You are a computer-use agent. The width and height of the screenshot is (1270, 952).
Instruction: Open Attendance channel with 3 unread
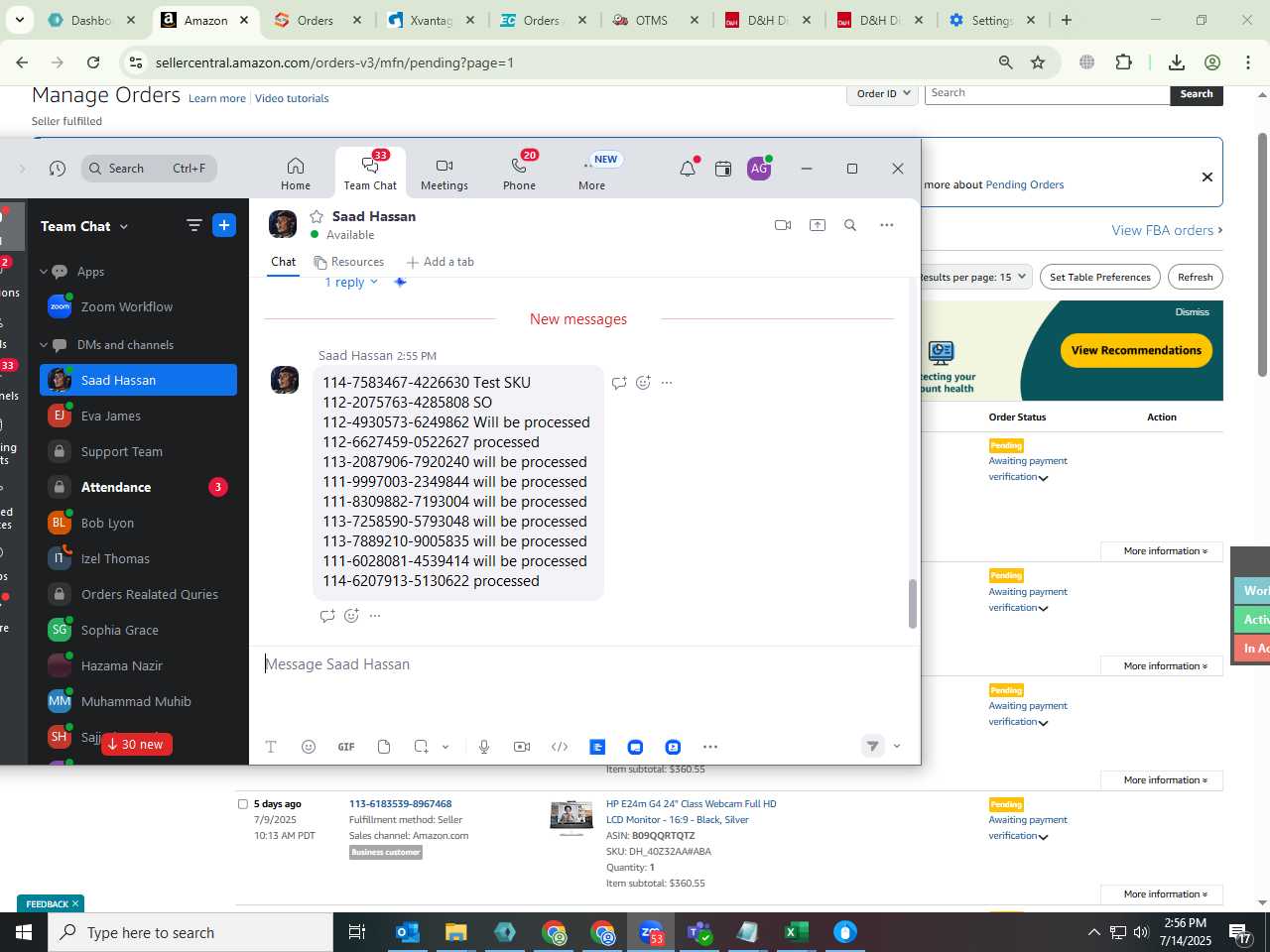pos(138,488)
